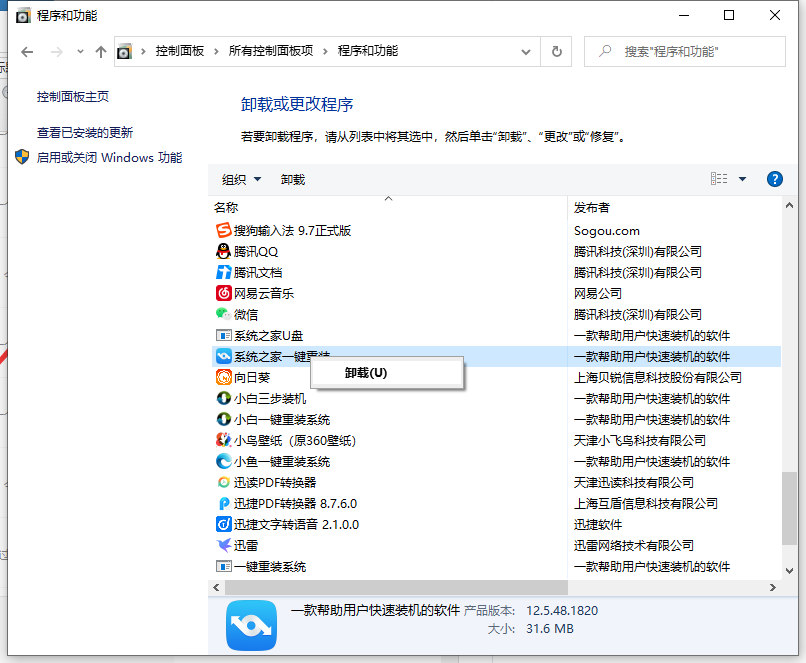
Task: Select the 迅雷 Thunder icon
Action: pyautogui.click(x=224, y=545)
